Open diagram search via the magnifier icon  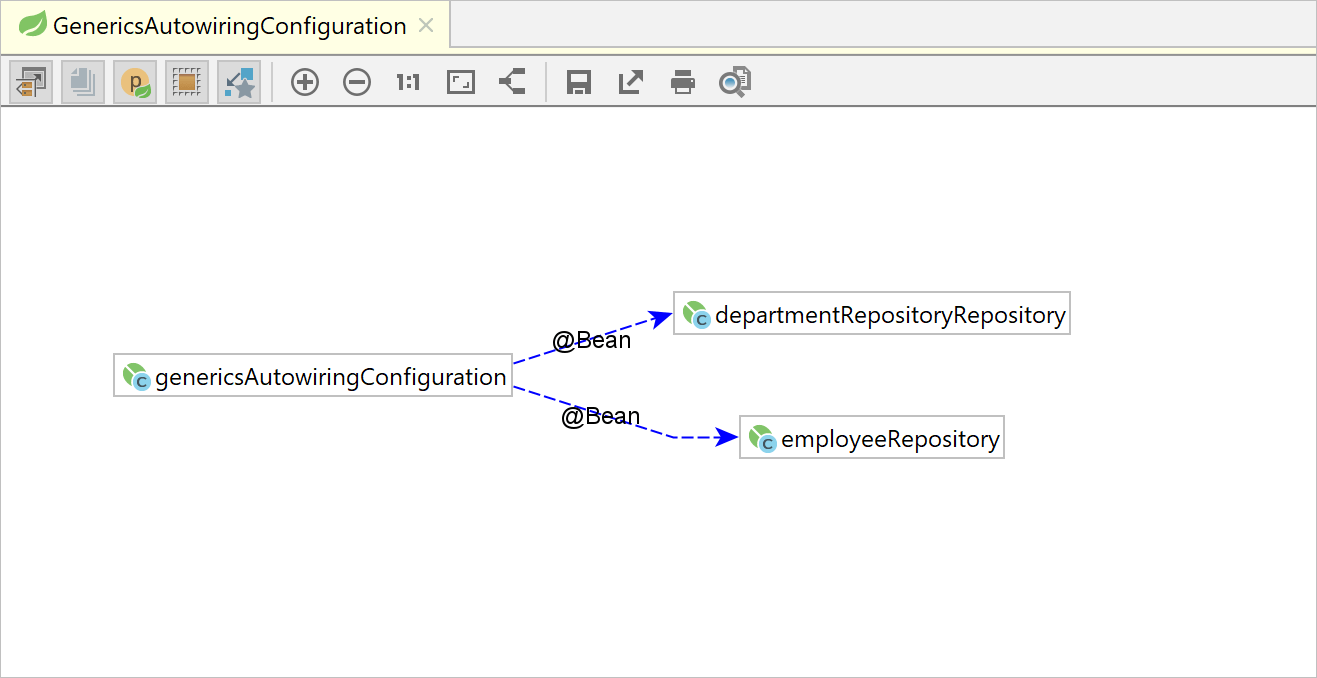point(734,82)
